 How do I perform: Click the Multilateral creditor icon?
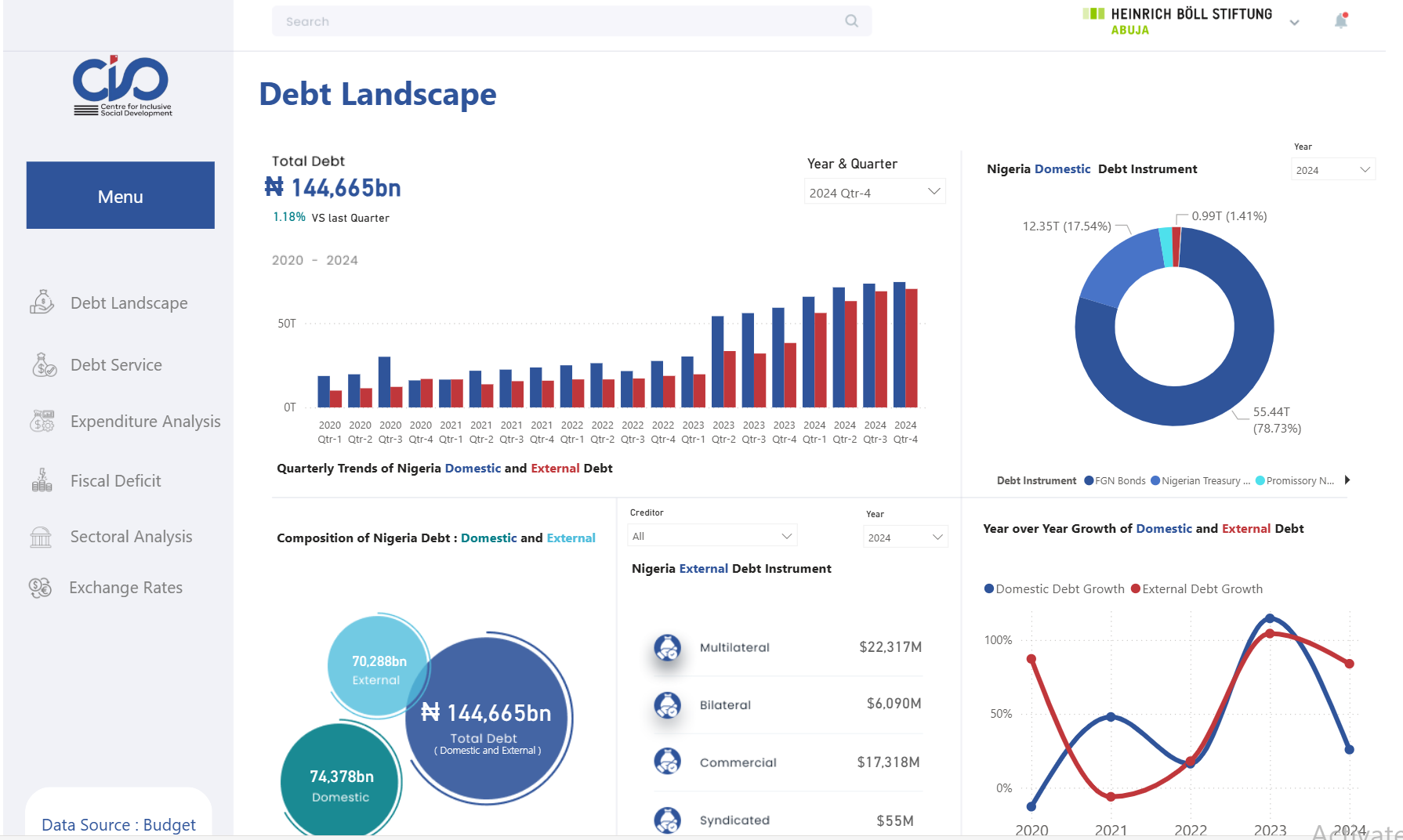tap(667, 648)
